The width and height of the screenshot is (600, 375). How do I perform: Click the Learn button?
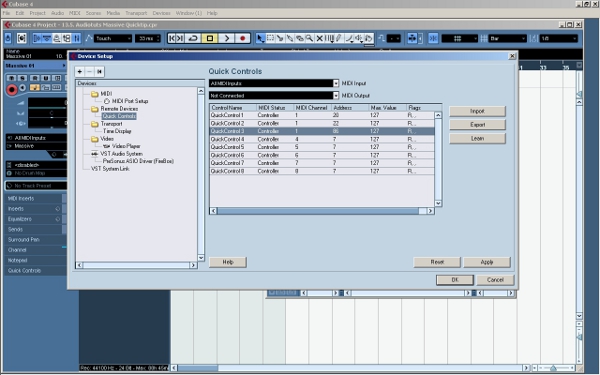pyautogui.click(x=477, y=139)
